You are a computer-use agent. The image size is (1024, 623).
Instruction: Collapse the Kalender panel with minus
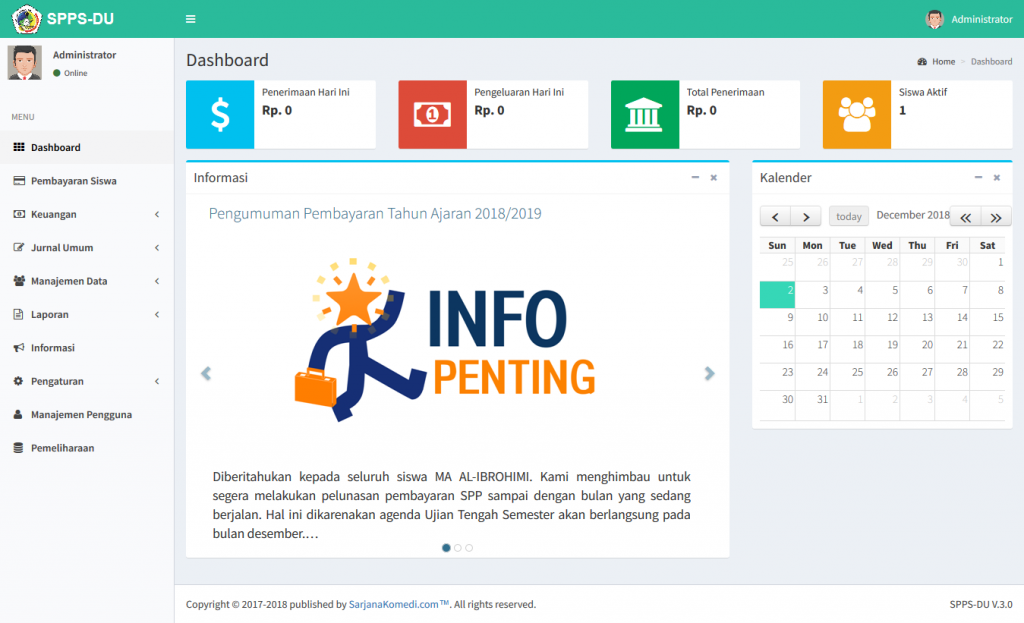pyautogui.click(x=978, y=177)
